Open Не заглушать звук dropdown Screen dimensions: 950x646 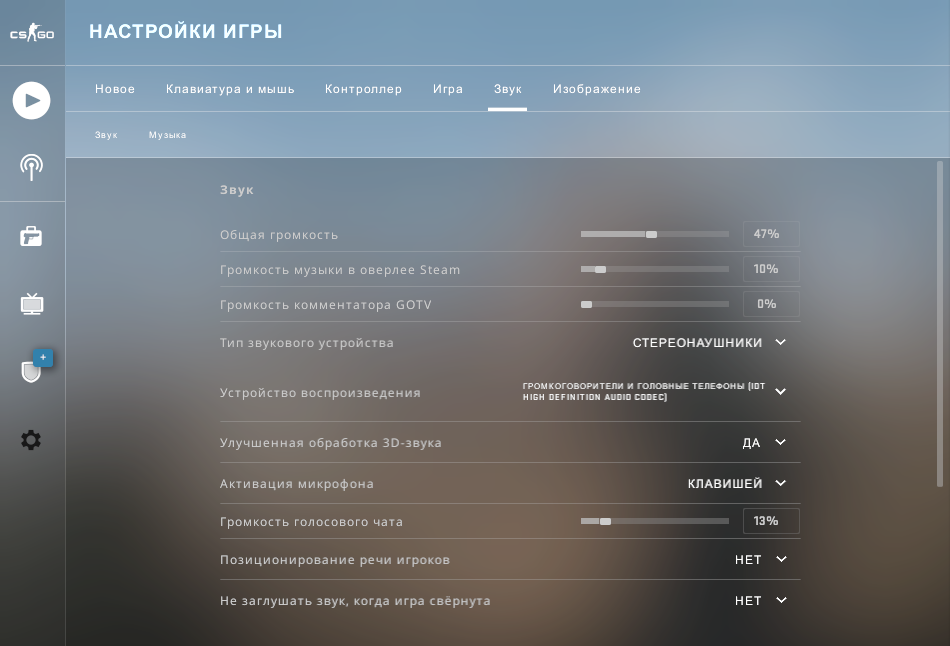point(761,601)
